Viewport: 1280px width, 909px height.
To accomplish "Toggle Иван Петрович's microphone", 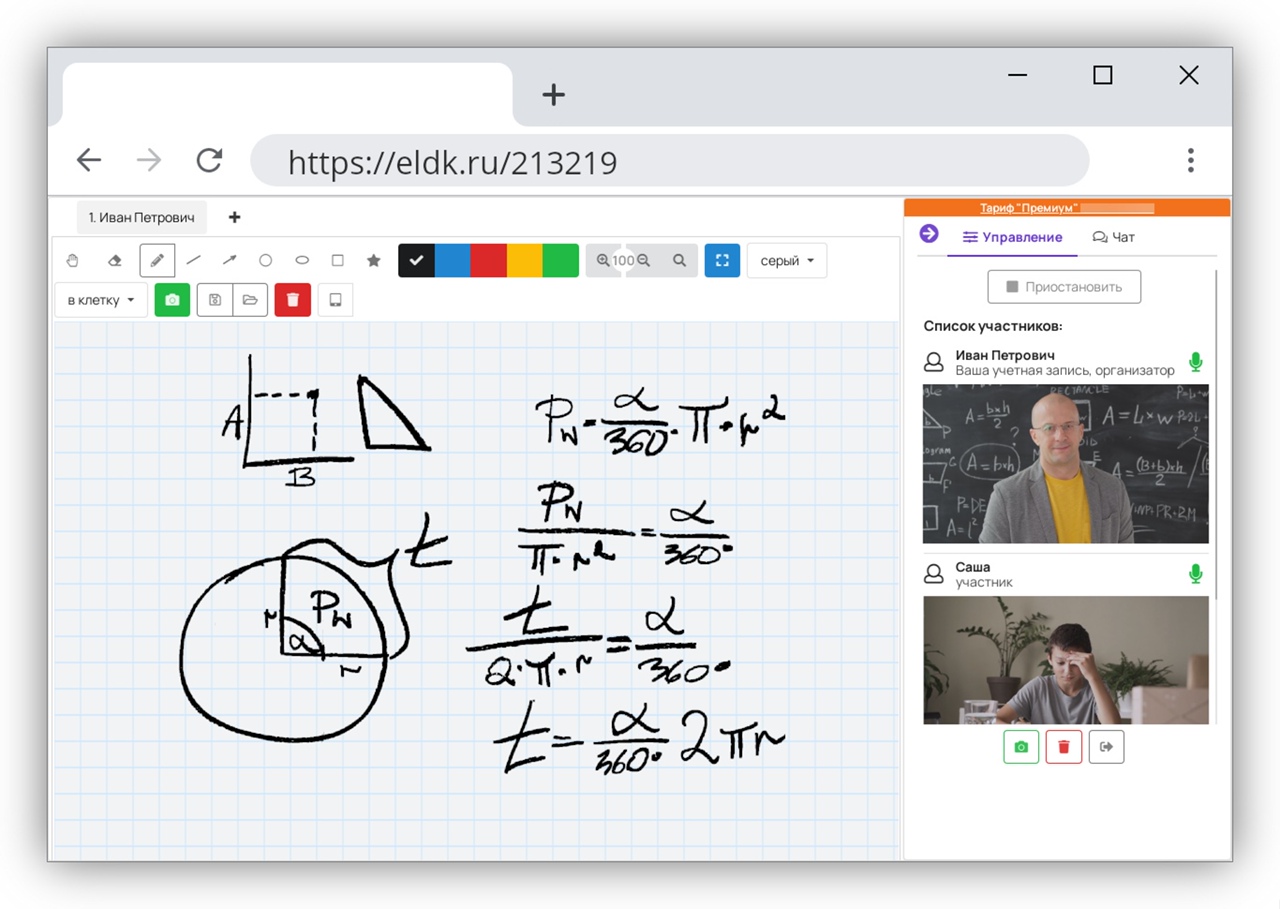I will coord(1195,362).
